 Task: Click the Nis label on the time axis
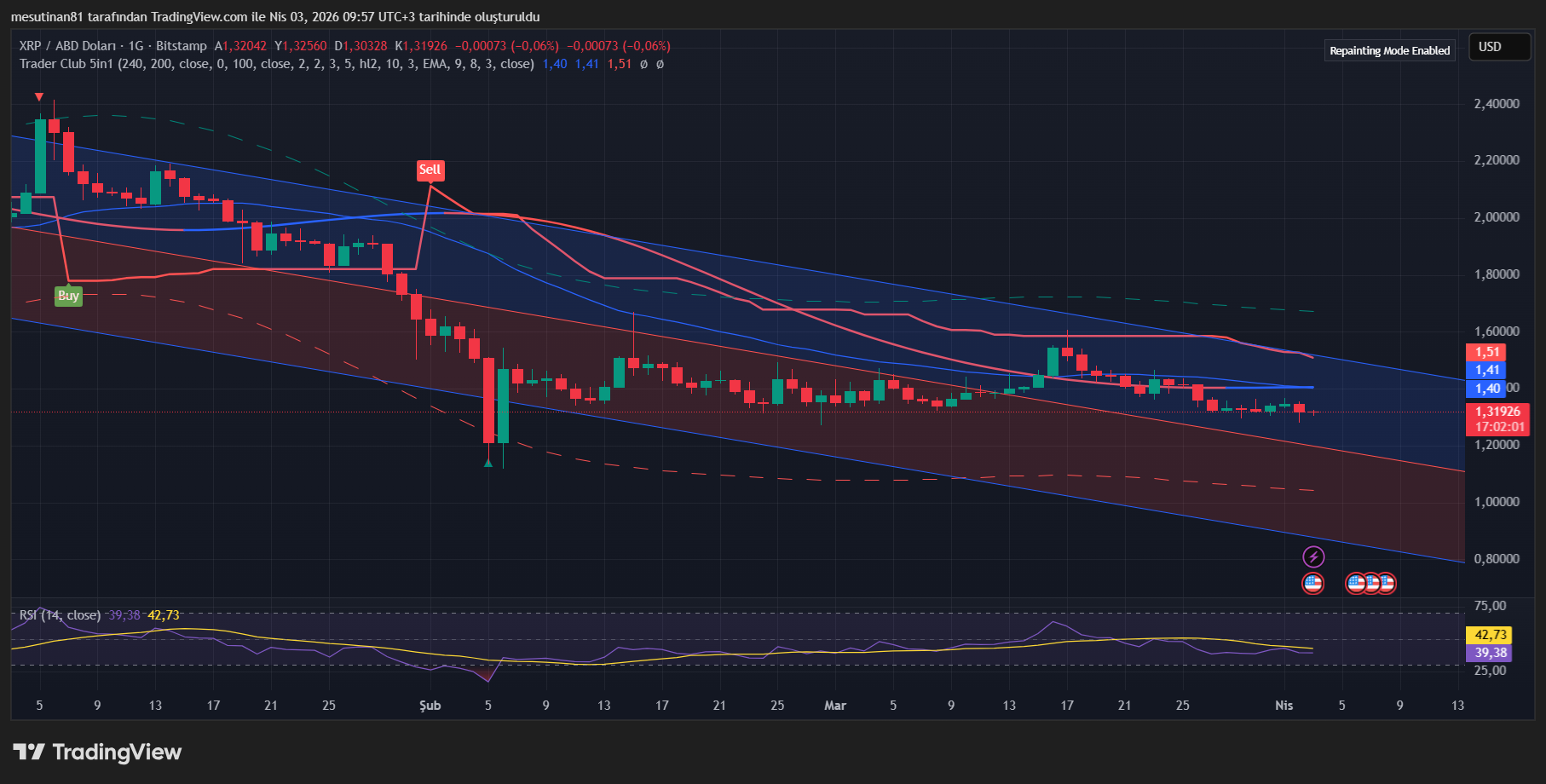(1285, 706)
